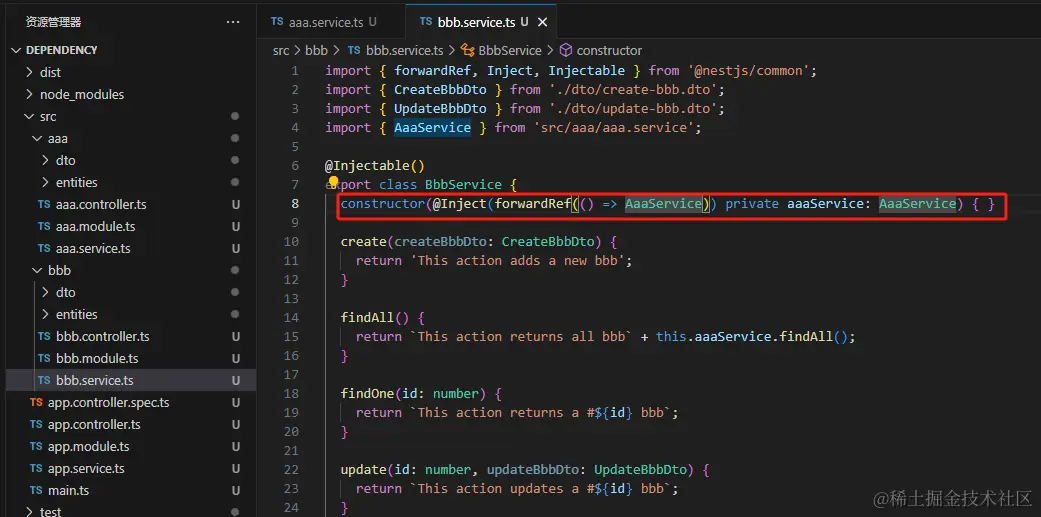Close the bbb.service.ts tab

[542, 22]
